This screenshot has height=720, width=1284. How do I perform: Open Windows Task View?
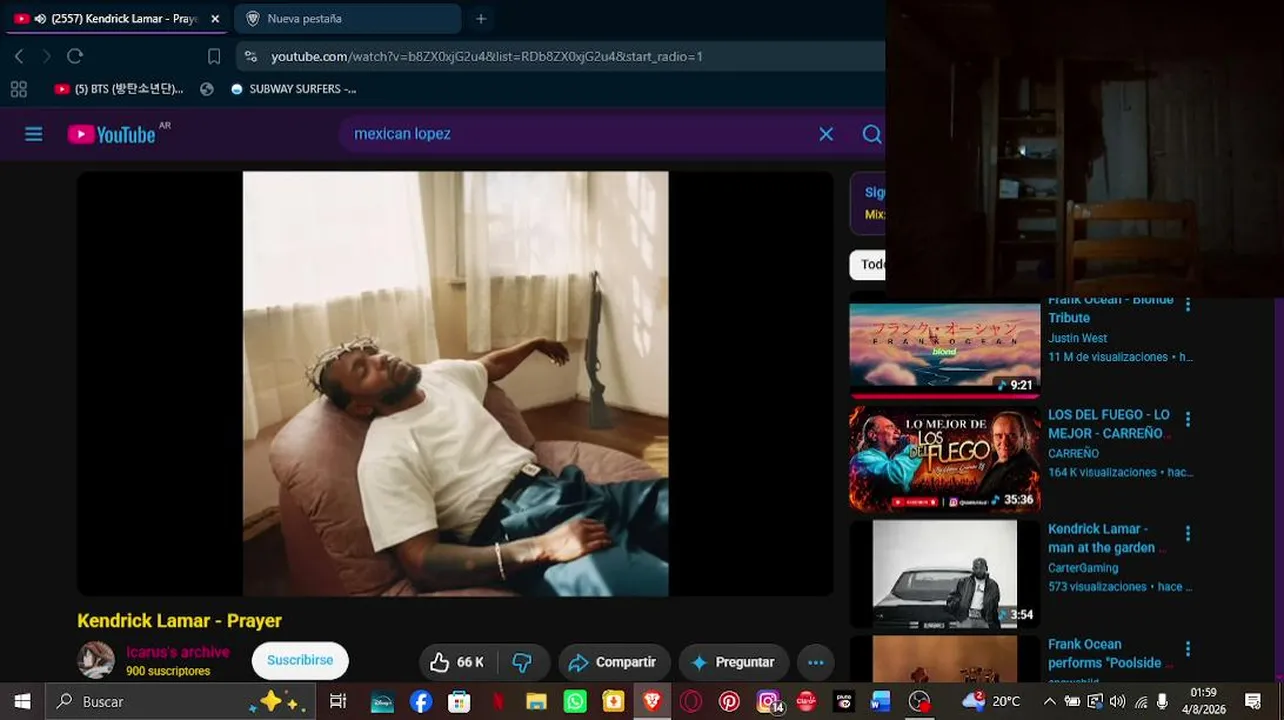coord(338,702)
